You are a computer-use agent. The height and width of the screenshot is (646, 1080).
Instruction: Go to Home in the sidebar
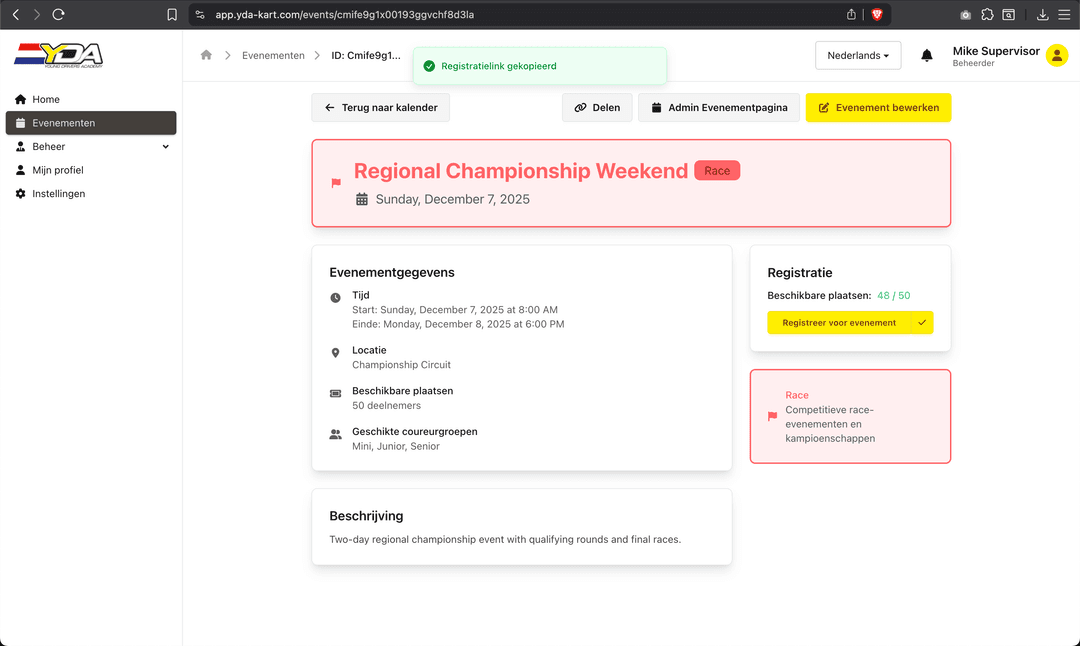[x=46, y=99]
